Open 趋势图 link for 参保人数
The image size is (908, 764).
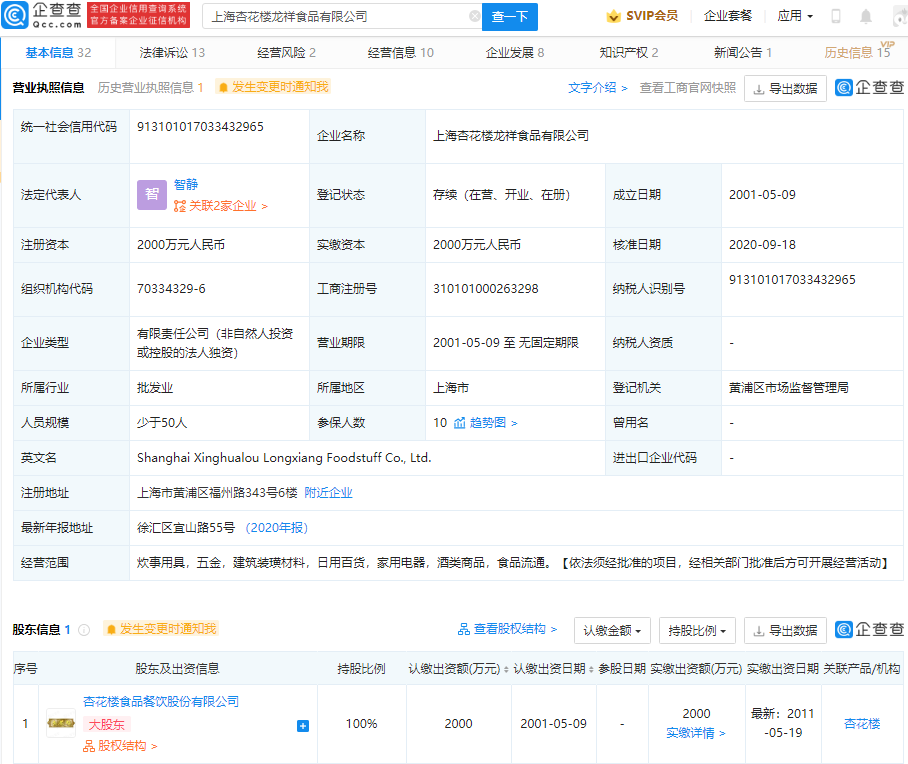pos(493,423)
